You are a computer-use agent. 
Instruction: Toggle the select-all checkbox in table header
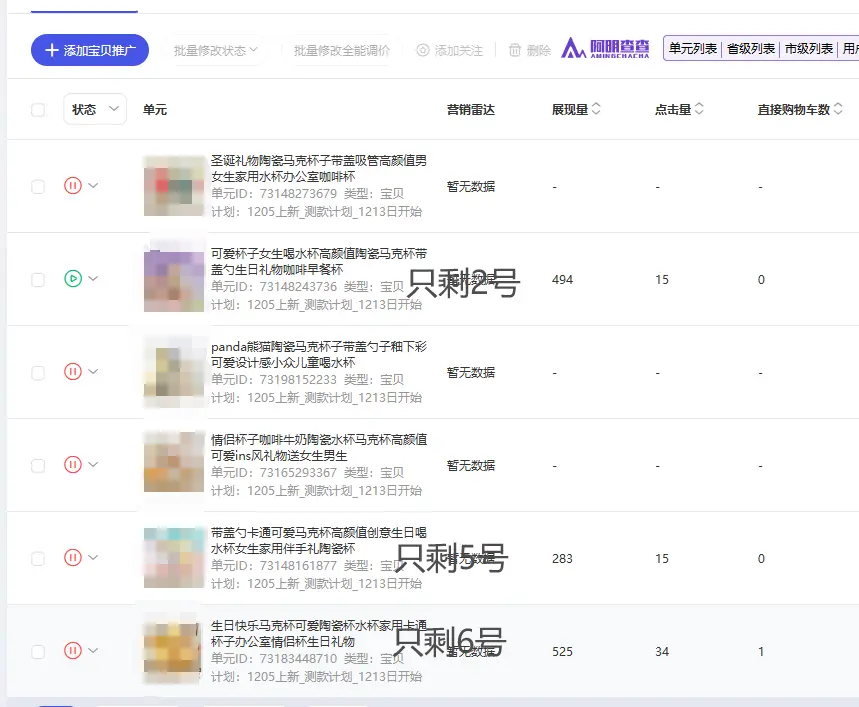pyautogui.click(x=36, y=111)
